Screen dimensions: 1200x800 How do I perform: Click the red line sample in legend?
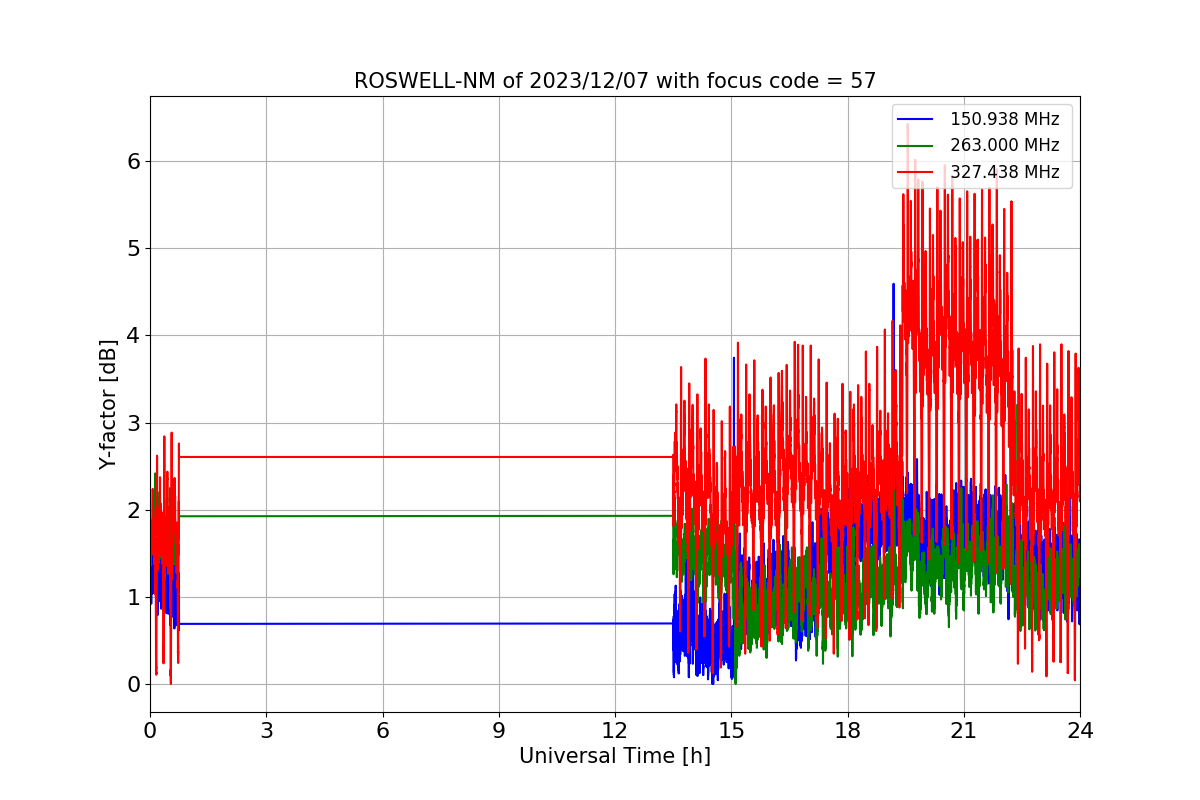[917, 172]
